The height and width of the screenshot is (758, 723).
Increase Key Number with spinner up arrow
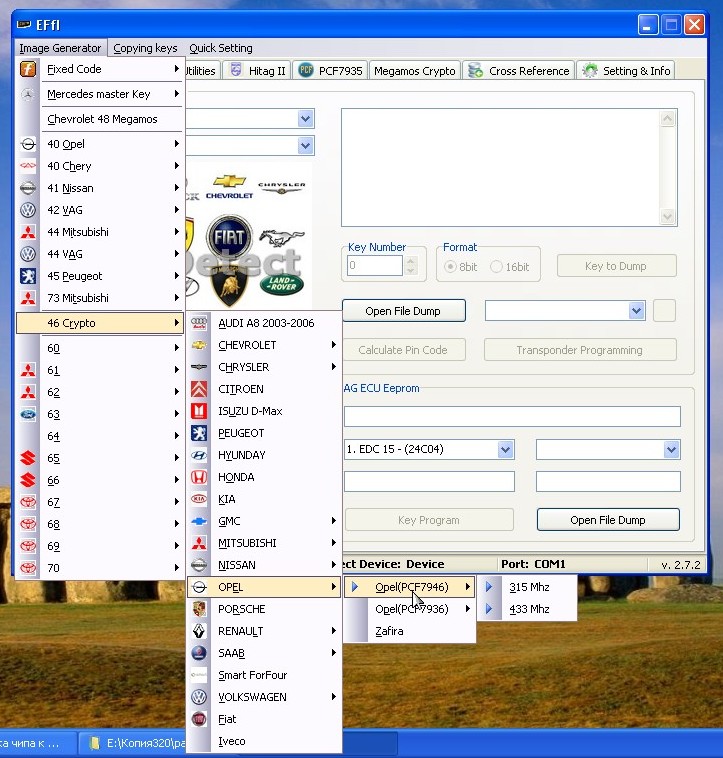pos(410,261)
